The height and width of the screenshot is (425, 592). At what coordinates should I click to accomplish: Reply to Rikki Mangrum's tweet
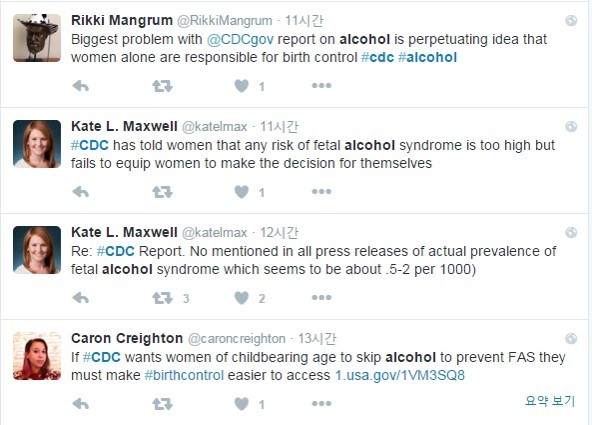(x=80, y=86)
